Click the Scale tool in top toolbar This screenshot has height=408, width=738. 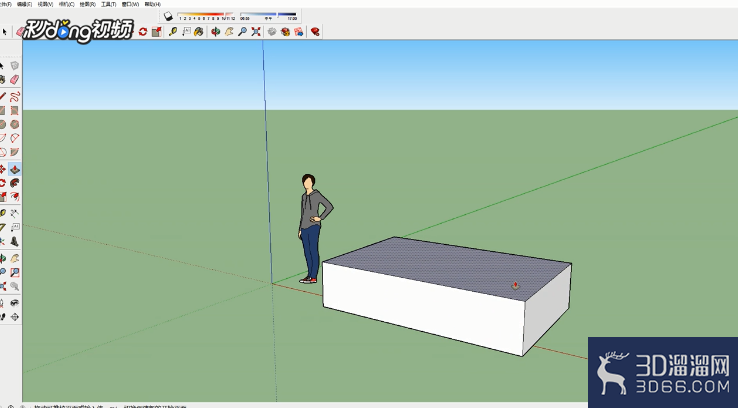156,32
